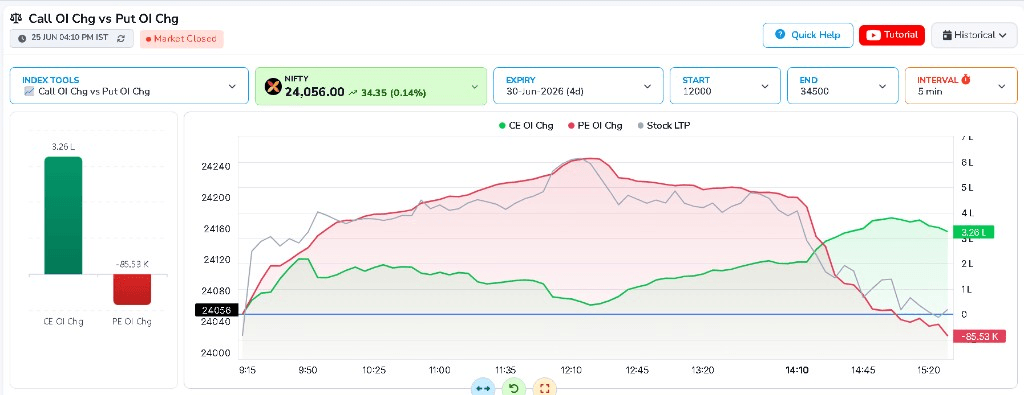Image resolution: width=1024 pixels, height=395 pixels.
Task: Click the green reset chart button
Action: 514,388
